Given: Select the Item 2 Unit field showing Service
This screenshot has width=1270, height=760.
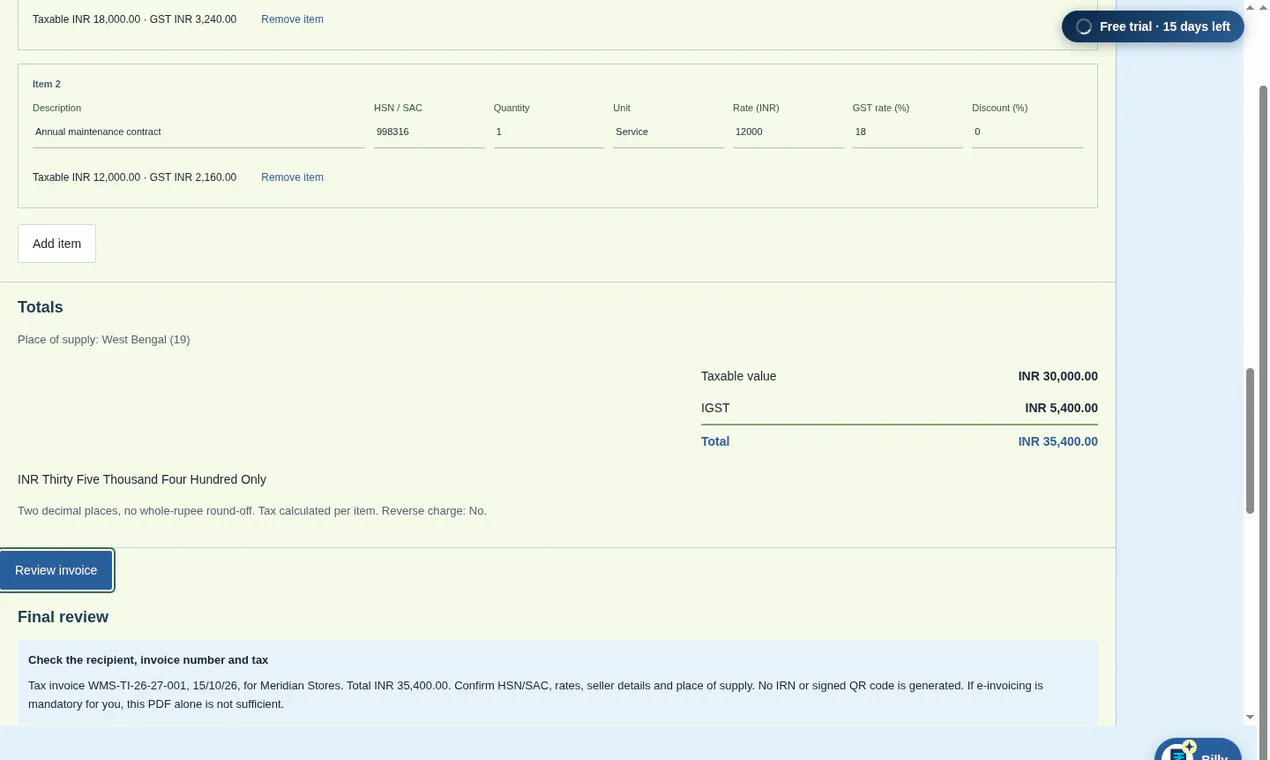Looking at the screenshot, I should tap(668, 132).
